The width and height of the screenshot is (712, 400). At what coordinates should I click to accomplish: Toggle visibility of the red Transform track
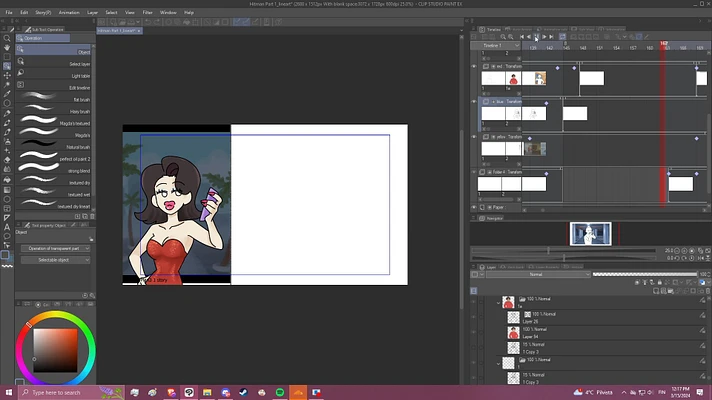pyautogui.click(x=474, y=66)
